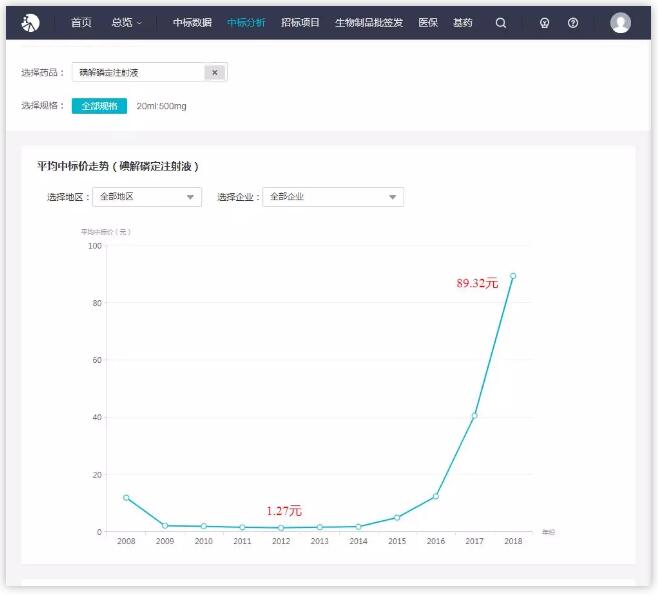This screenshot has height=595, width=658.
Task: Click the drug name input field
Action: click(138, 72)
